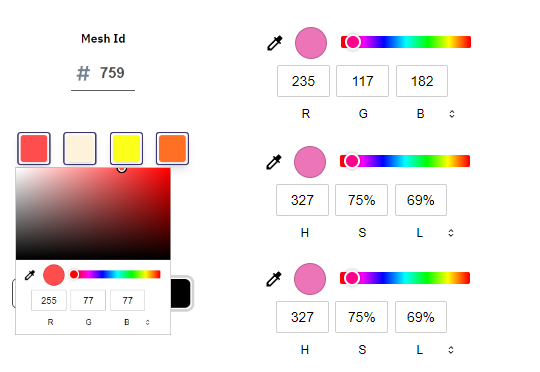Click the red saturation gradient area

click(x=93, y=214)
